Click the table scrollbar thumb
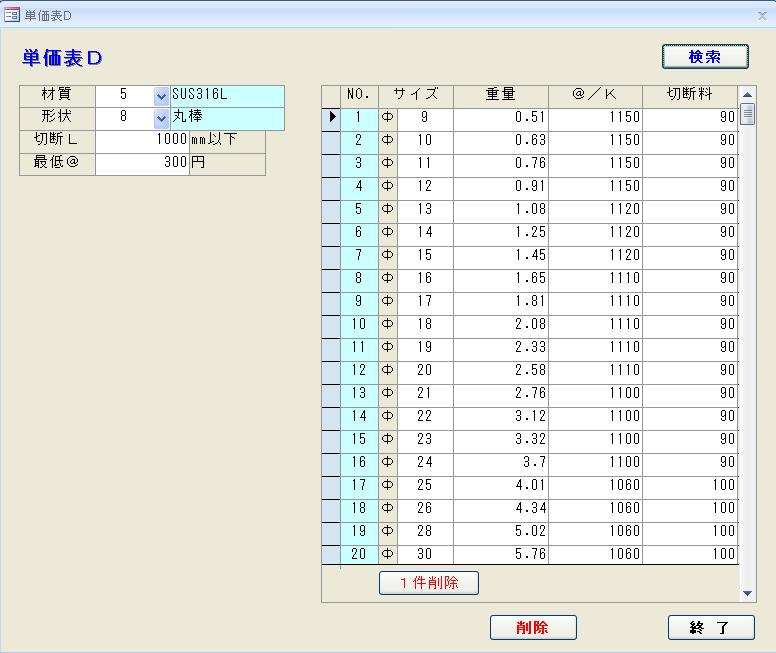The image size is (776, 653). tap(747, 114)
